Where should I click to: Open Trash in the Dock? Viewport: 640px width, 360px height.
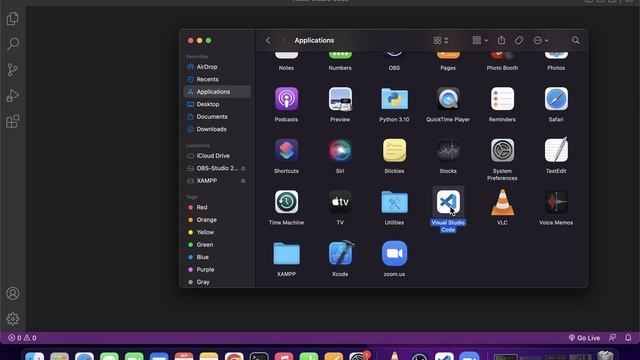click(x=605, y=356)
